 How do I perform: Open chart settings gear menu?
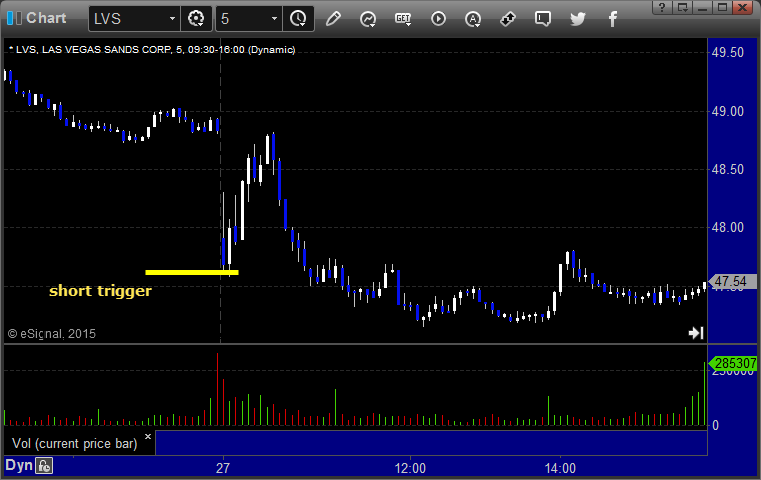click(x=196, y=19)
